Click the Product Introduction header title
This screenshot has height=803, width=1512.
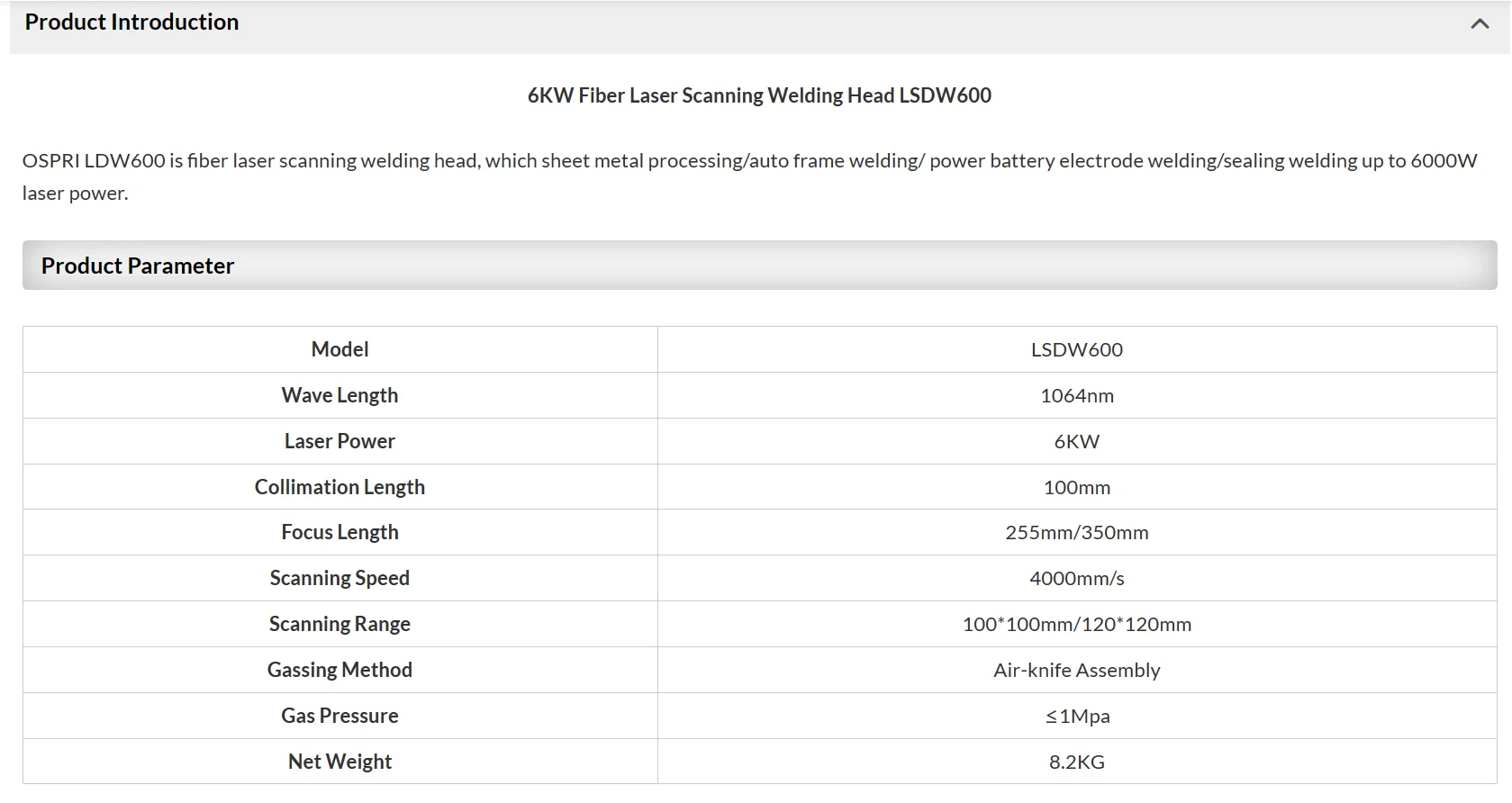pos(131,23)
